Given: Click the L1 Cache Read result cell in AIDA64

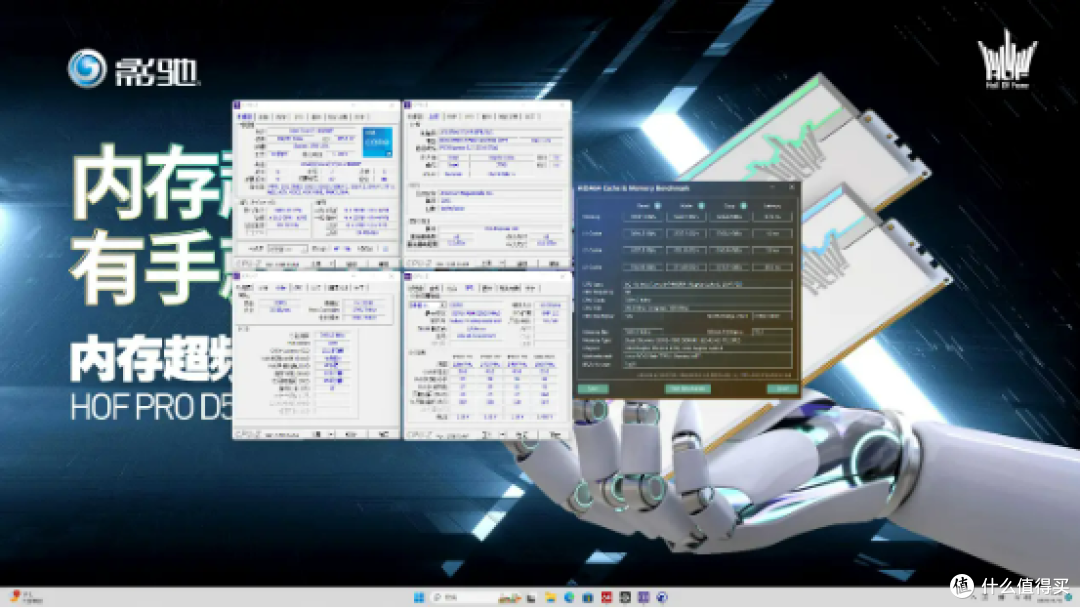Looking at the screenshot, I should (x=643, y=234).
